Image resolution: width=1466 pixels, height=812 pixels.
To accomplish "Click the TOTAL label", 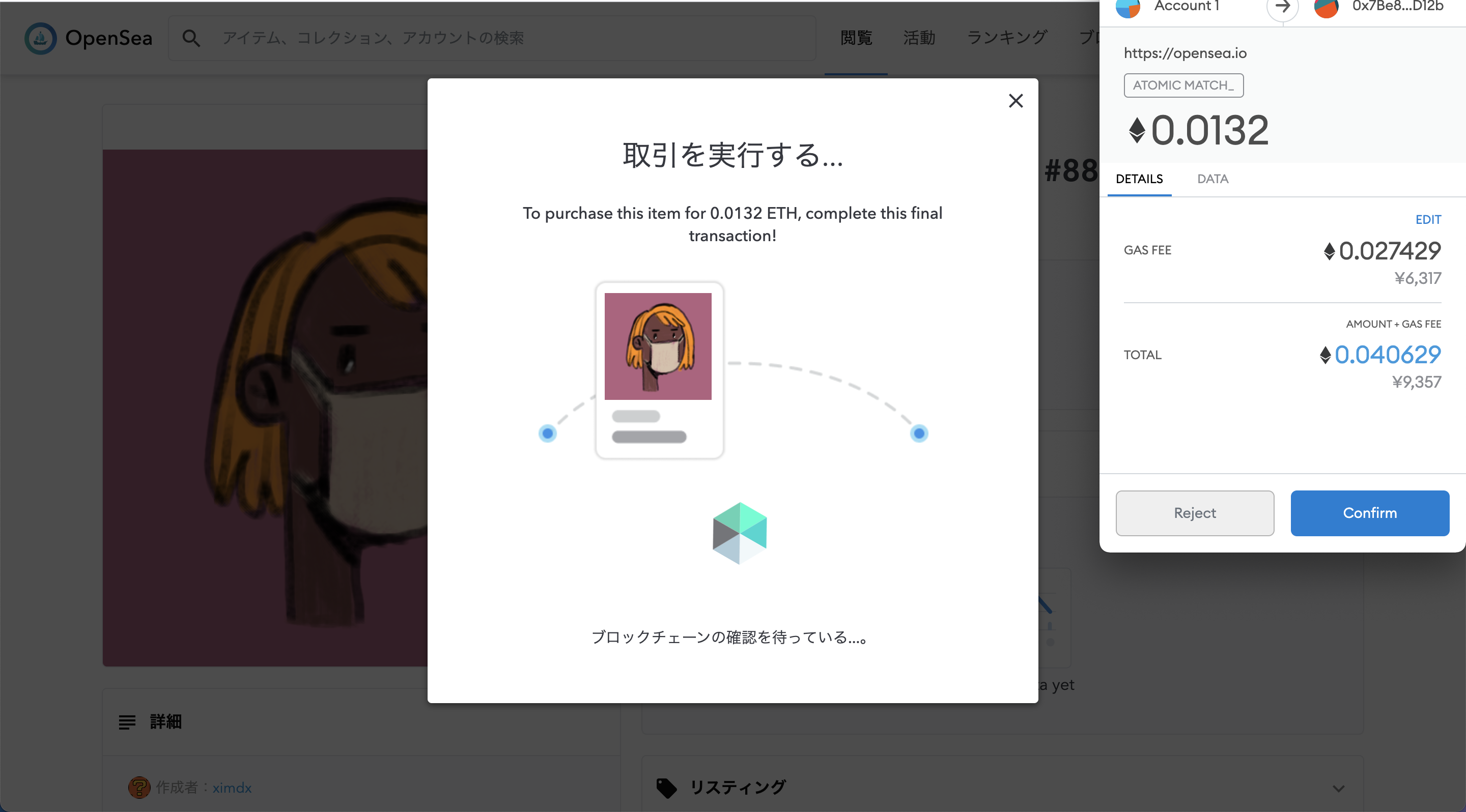I will click(1142, 355).
